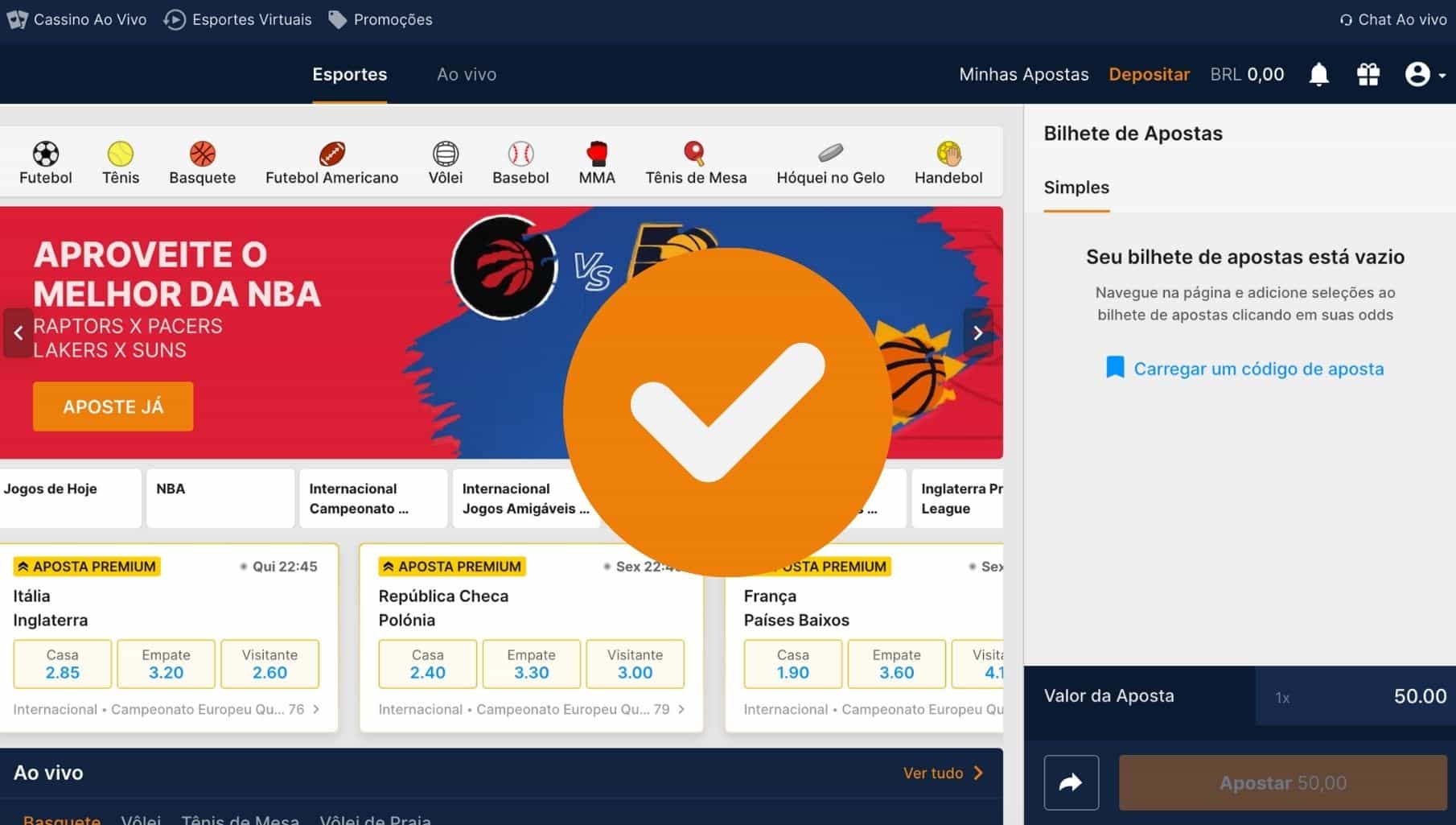Screen dimensions: 1456x825
Task: Open notifications bell icon
Action: coord(1318,74)
